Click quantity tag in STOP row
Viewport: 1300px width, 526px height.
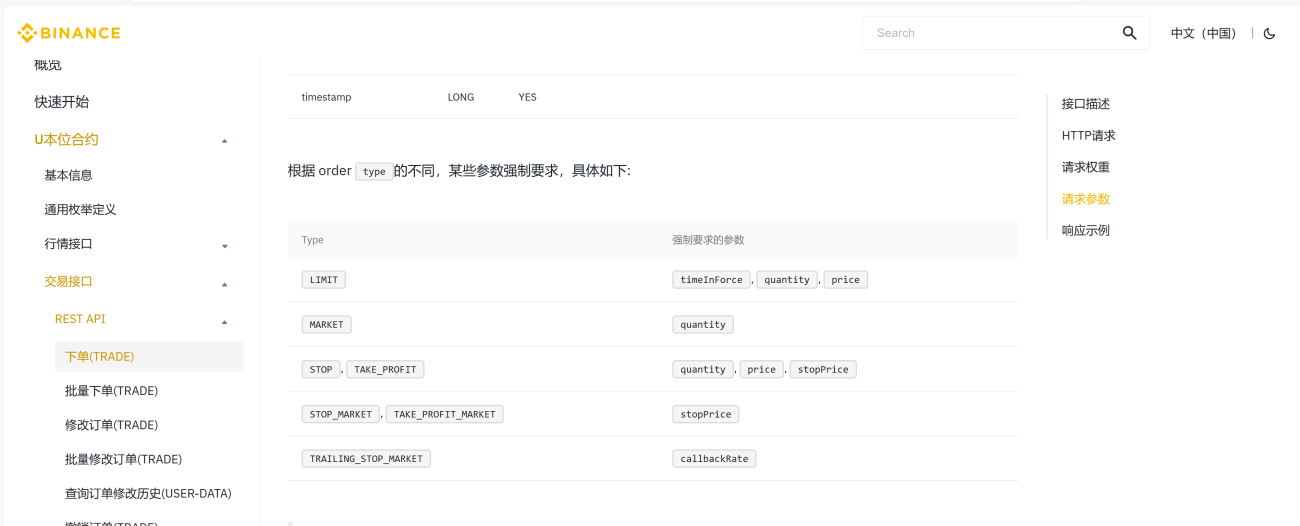703,370
